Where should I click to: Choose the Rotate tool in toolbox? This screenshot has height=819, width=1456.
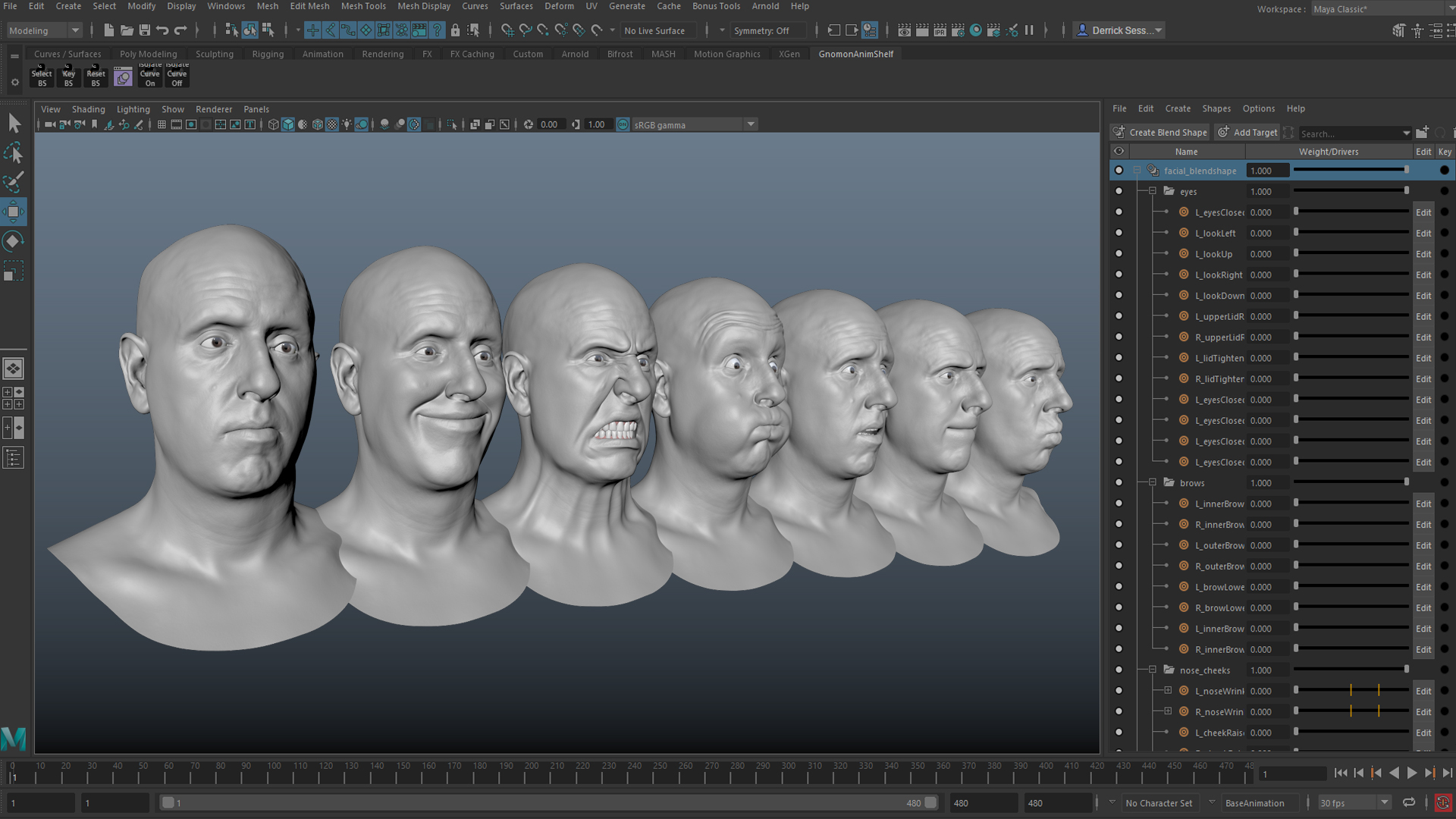pyautogui.click(x=14, y=241)
